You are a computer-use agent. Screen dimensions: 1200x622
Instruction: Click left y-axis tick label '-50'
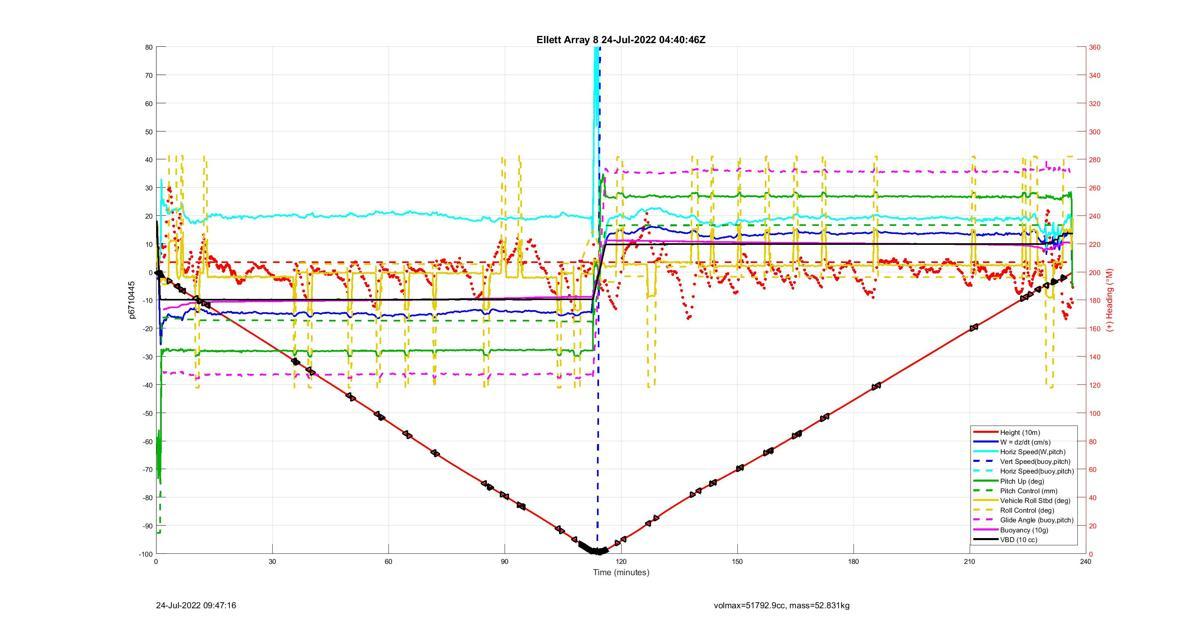pos(147,413)
